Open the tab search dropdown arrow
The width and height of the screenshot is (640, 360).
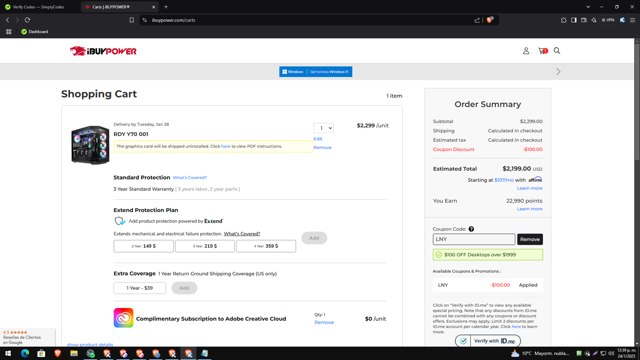pos(588,7)
